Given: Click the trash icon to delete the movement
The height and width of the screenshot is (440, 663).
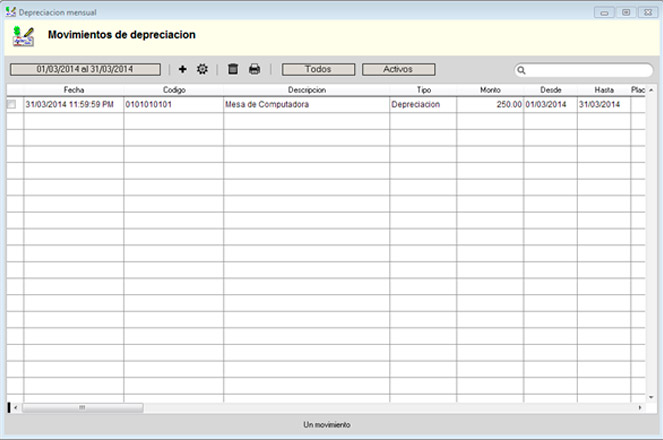Looking at the screenshot, I should [x=233, y=70].
